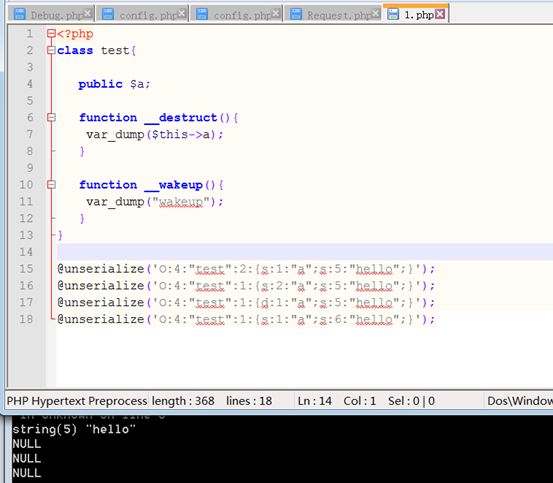The image size is (553, 483).
Task: Click the '__wakeup' function name
Action: click(173, 185)
